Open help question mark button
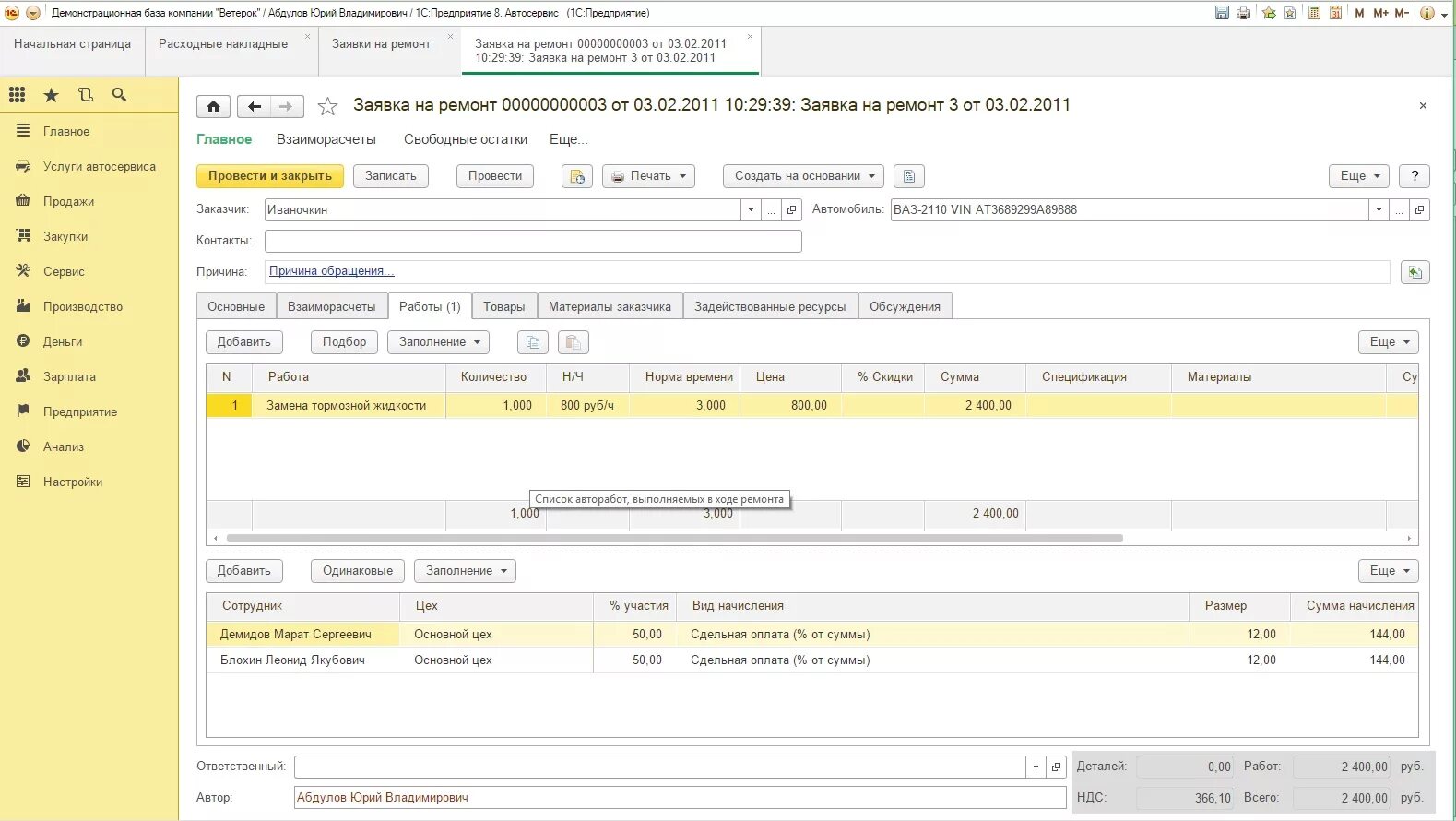The height and width of the screenshot is (821, 1456). click(x=1415, y=176)
